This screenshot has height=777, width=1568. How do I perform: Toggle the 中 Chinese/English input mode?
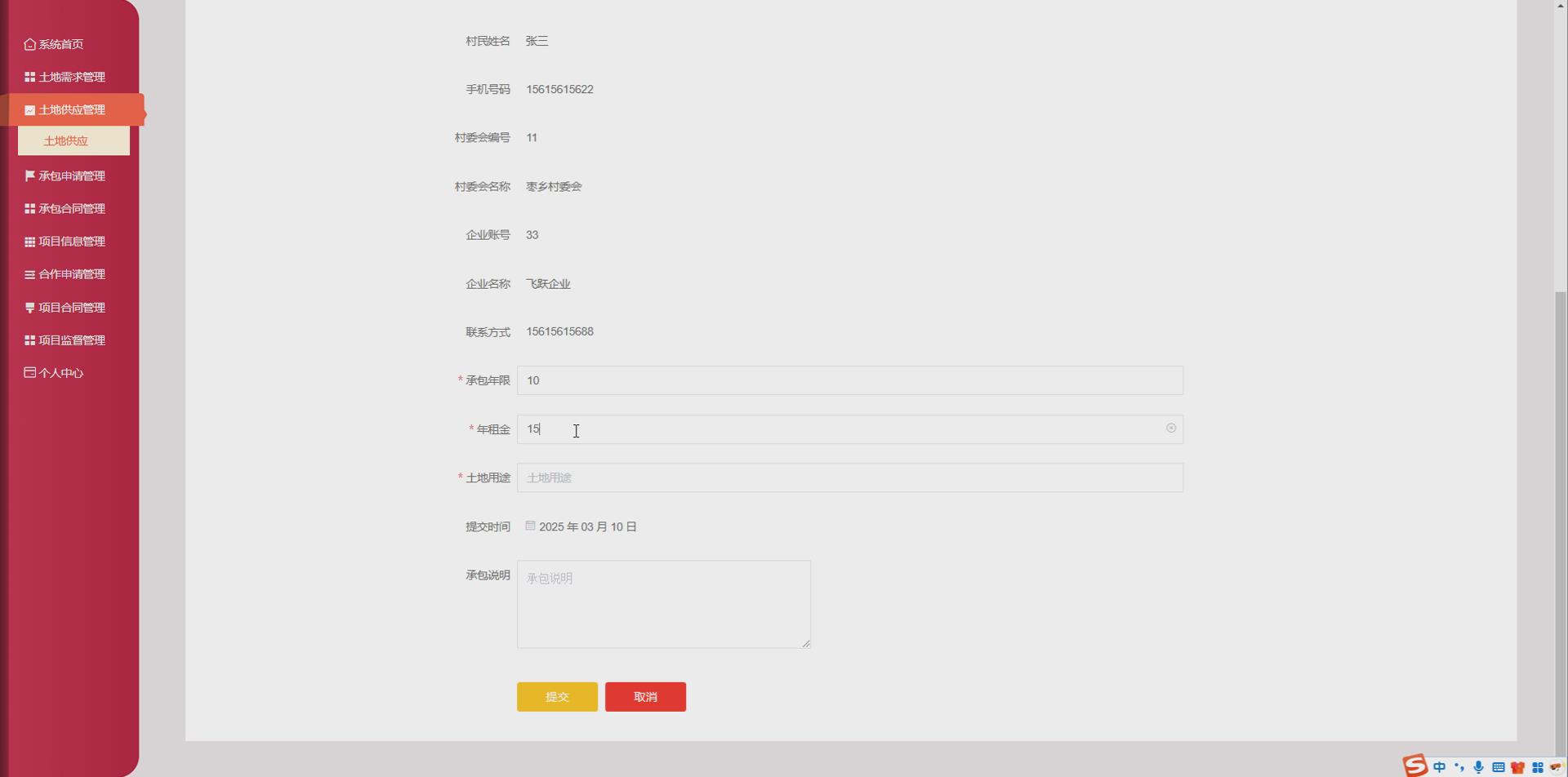tap(1440, 767)
